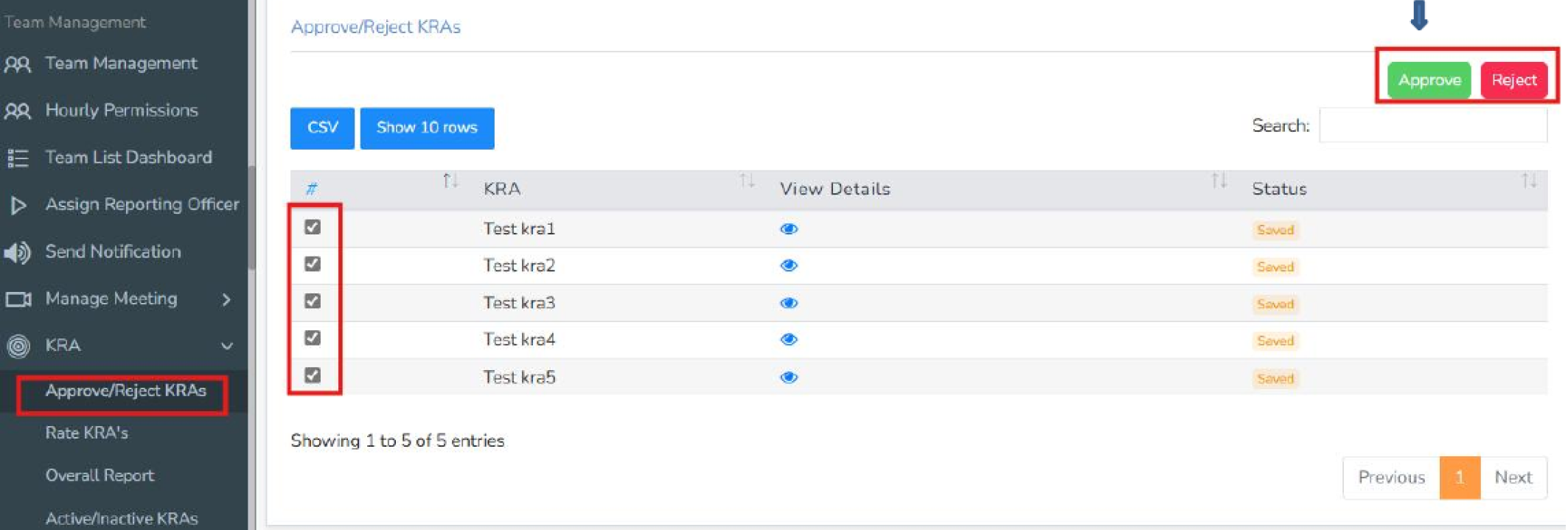1568x530 pixels.
Task: Select page 1 in pagination
Action: pos(1460,478)
